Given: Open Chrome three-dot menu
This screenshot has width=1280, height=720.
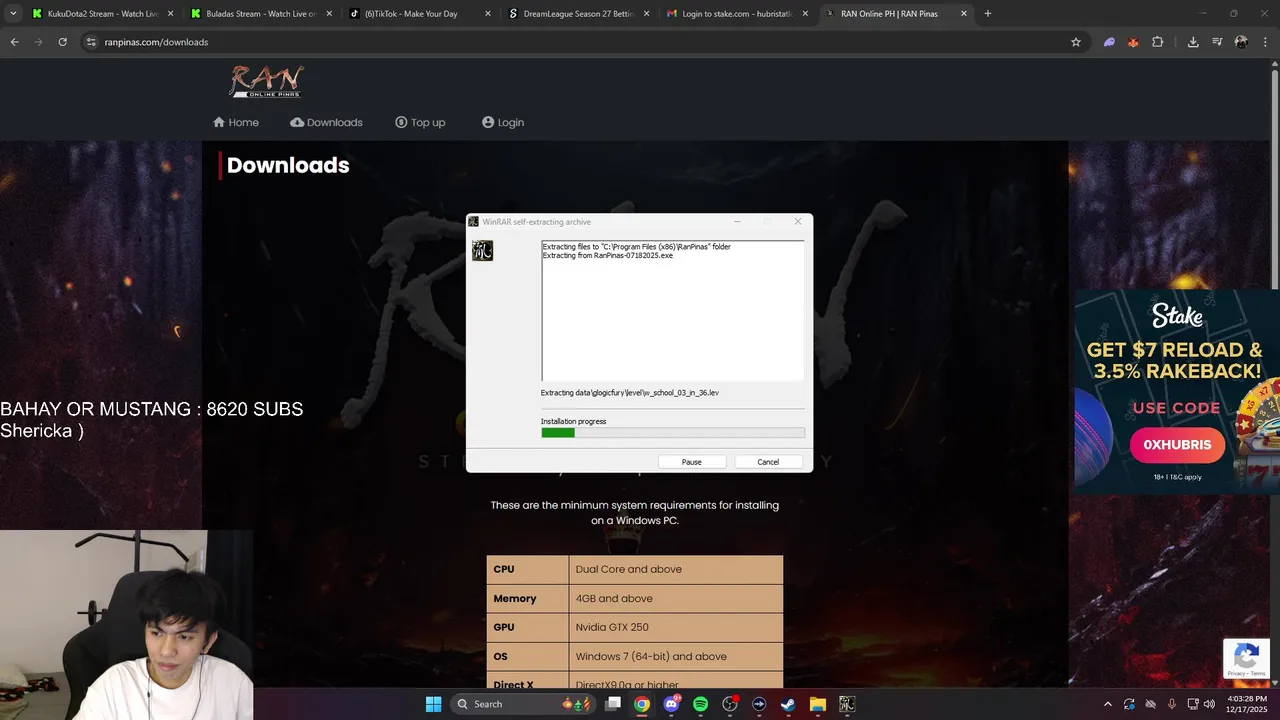Looking at the screenshot, I should click(x=1265, y=42).
